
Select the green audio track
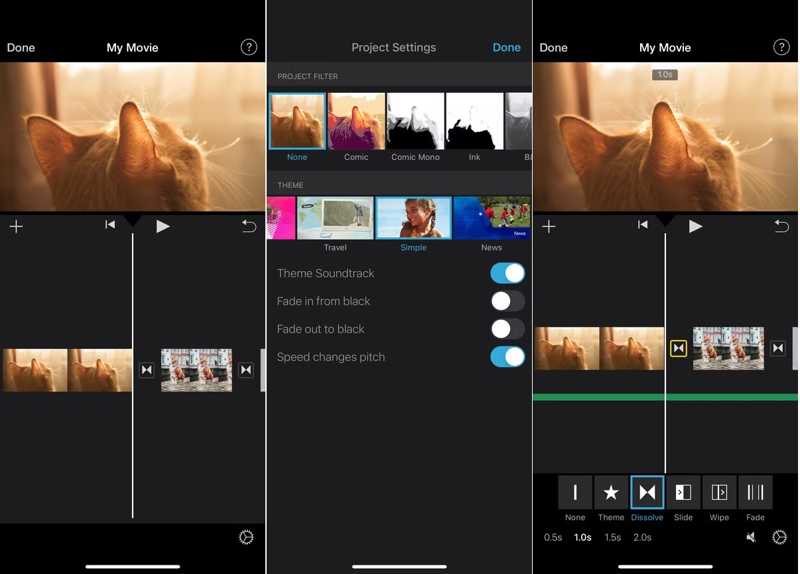pyautogui.click(x=665, y=397)
